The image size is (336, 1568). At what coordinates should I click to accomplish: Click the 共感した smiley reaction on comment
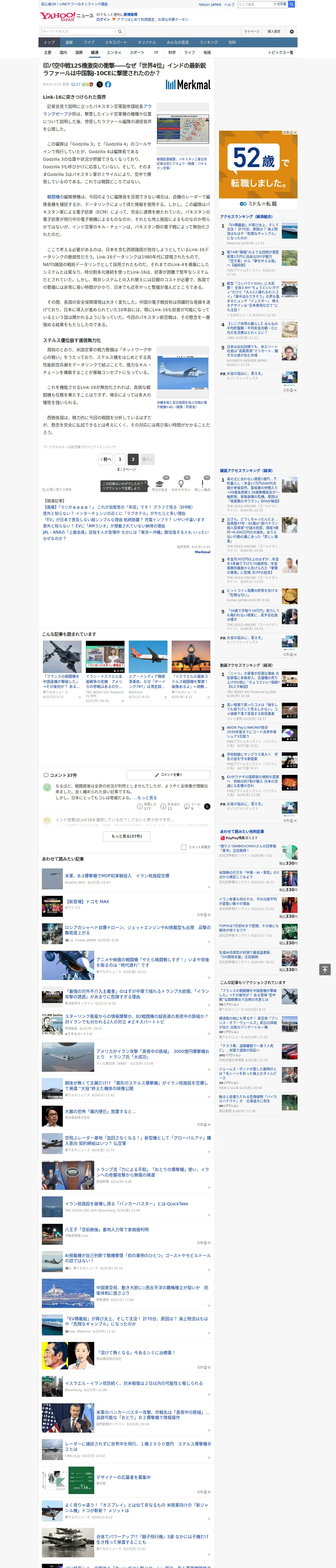[x=147, y=806]
